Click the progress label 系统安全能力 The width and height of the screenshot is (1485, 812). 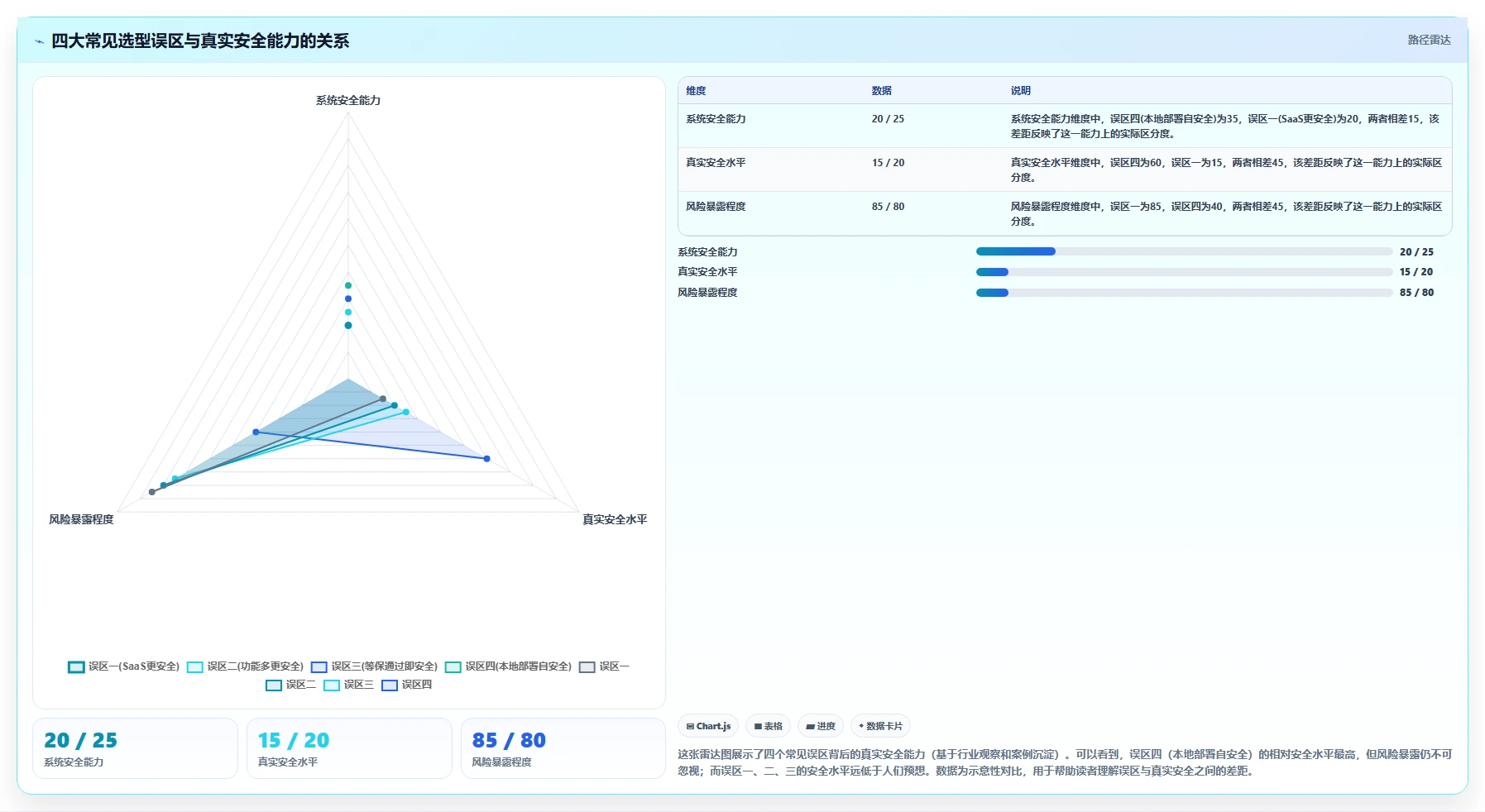tap(707, 252)
